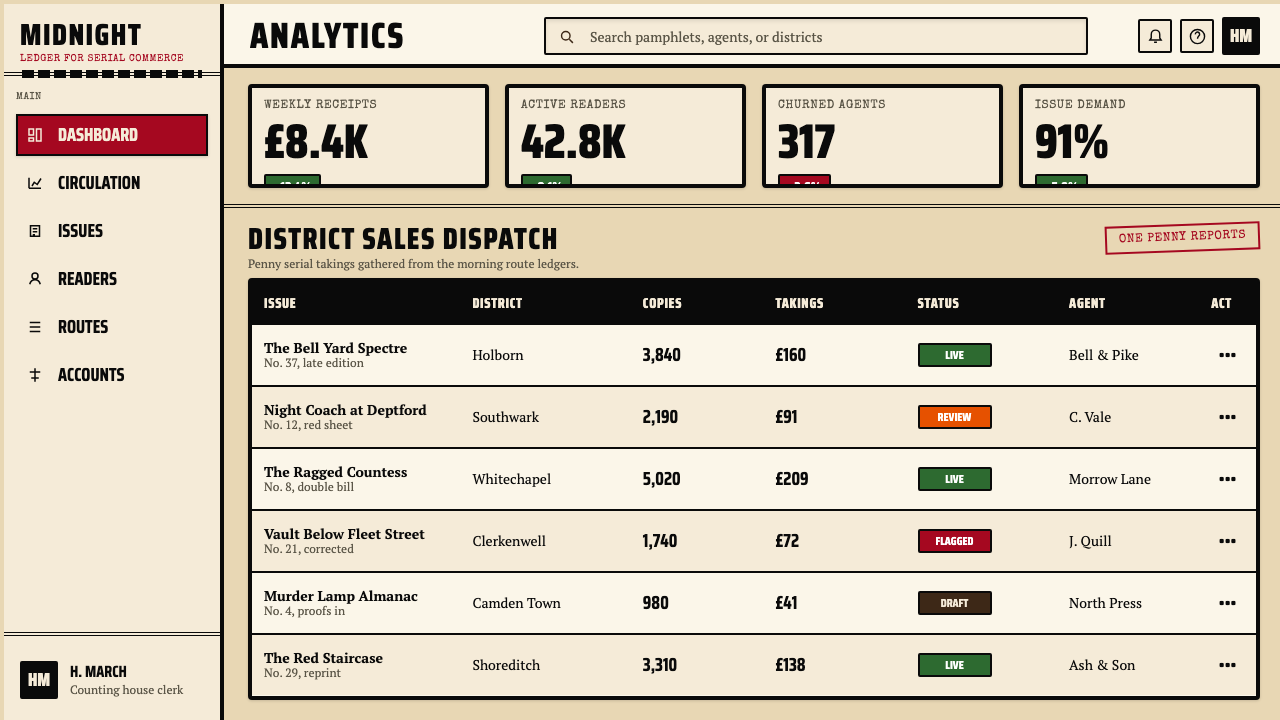Screen dimensions: 1280x720
Task: Select Vault Below Fleet Street title
Action: click(x=344, y=534)
